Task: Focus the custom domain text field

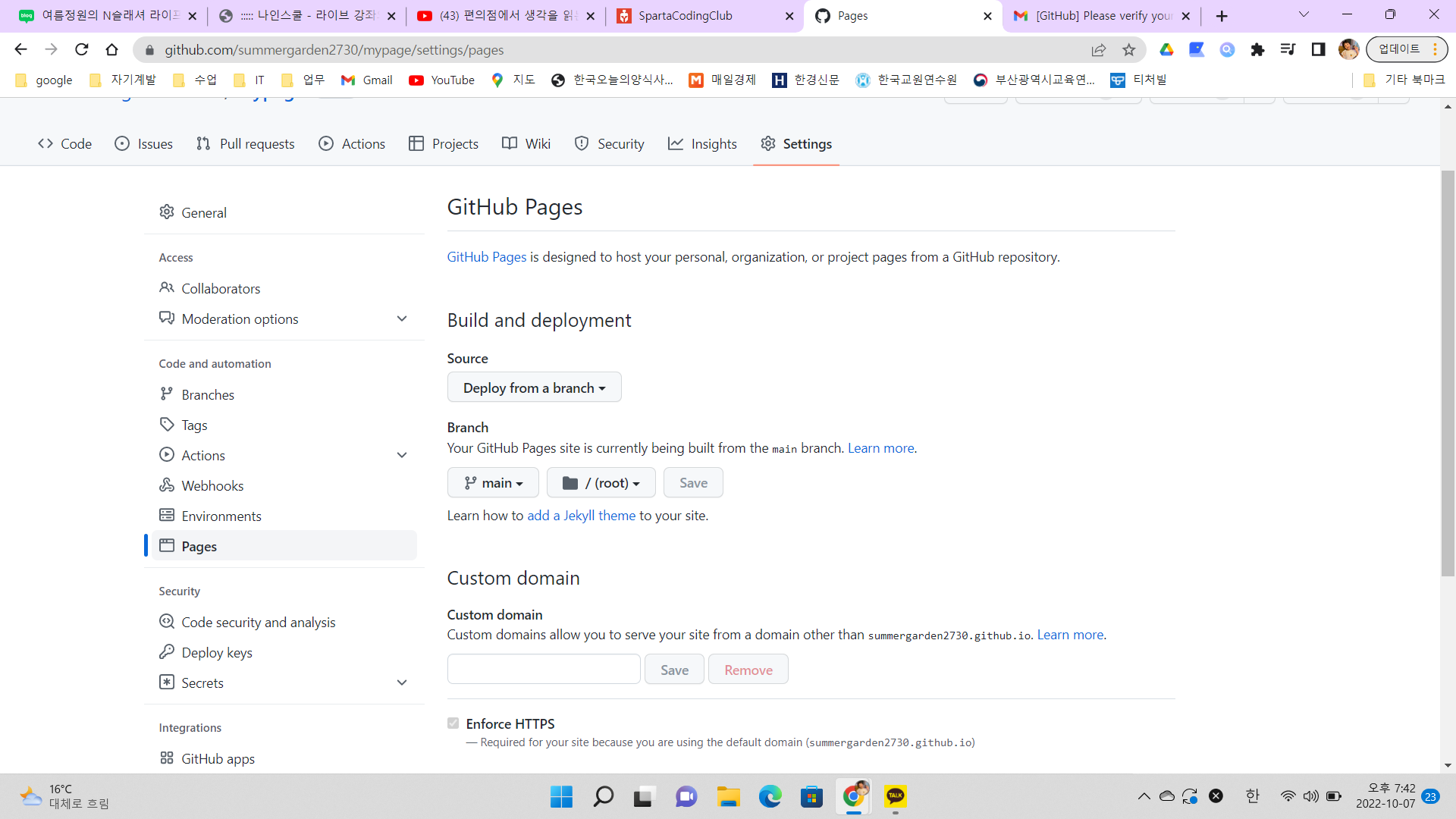Action: tap(544, 670)
